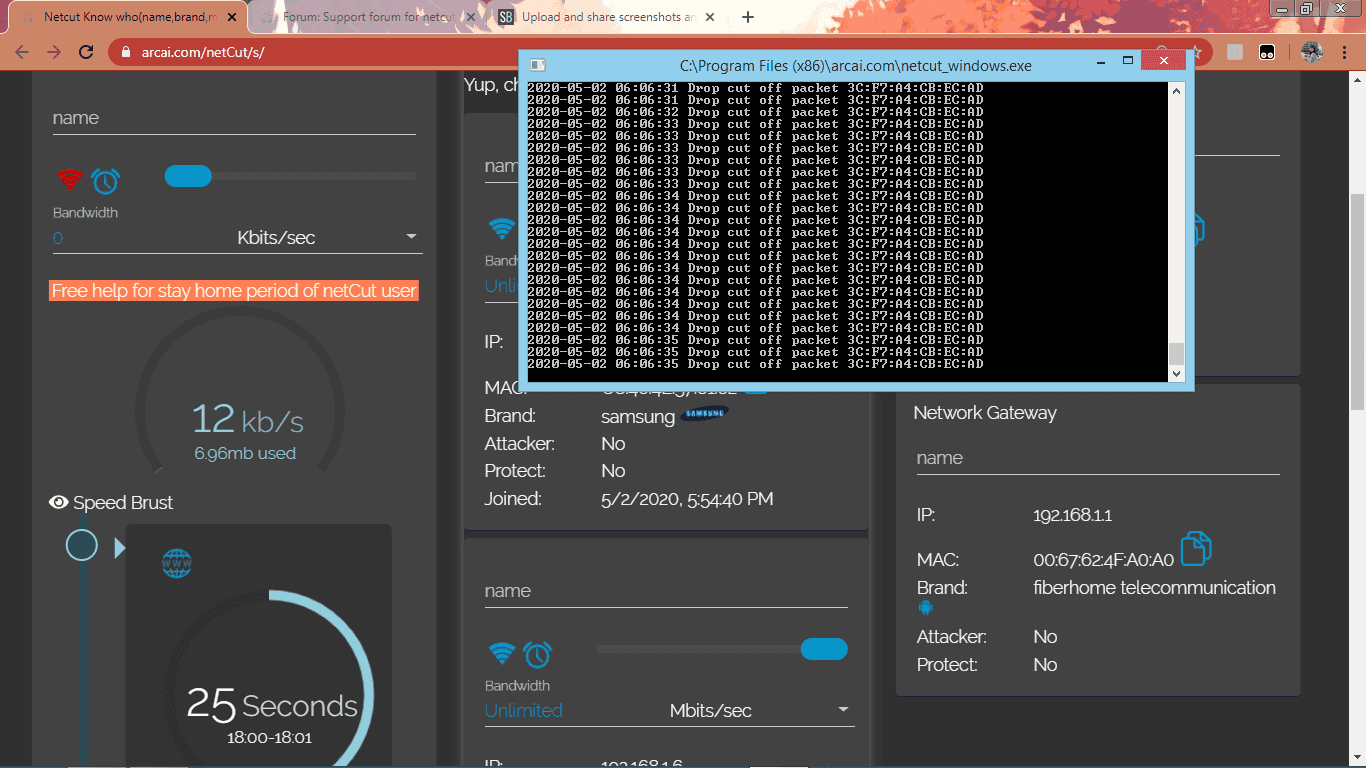Click the globe WWW icon in Speed Brust panel

(176, 564)
